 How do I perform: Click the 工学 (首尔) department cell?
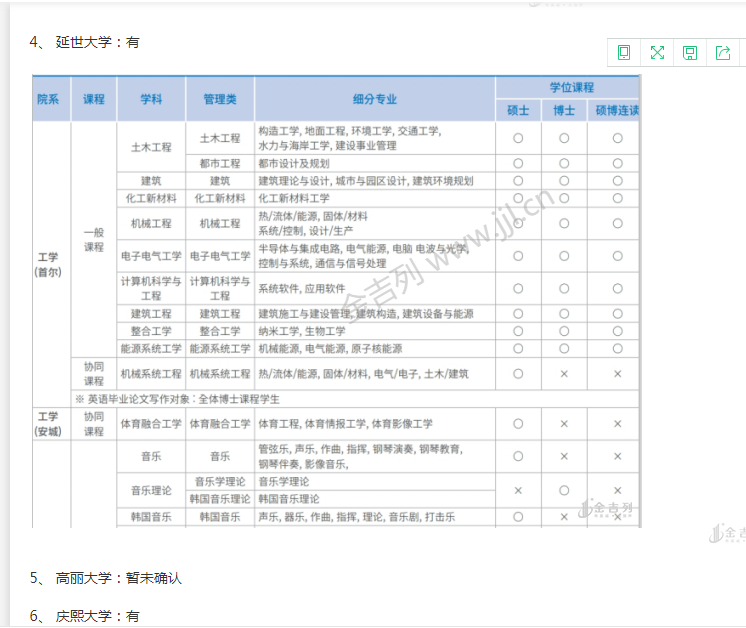(48, 264)
